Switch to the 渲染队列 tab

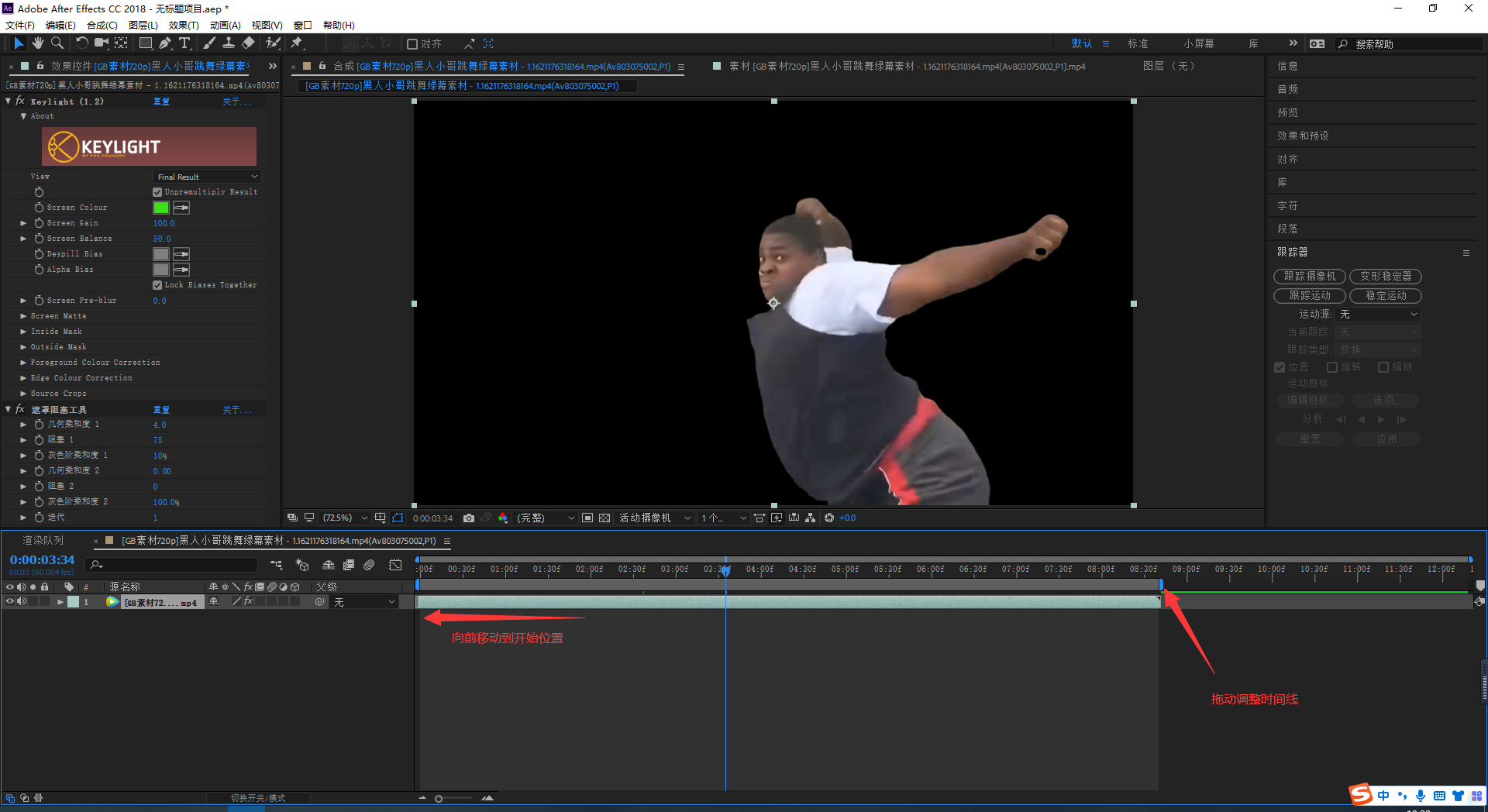43,540
